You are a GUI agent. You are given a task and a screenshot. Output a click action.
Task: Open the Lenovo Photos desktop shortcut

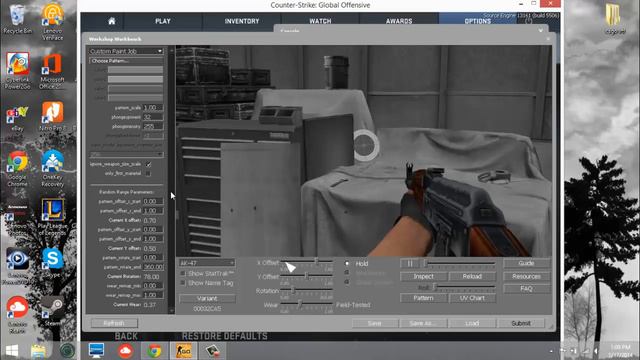point(17,219)
